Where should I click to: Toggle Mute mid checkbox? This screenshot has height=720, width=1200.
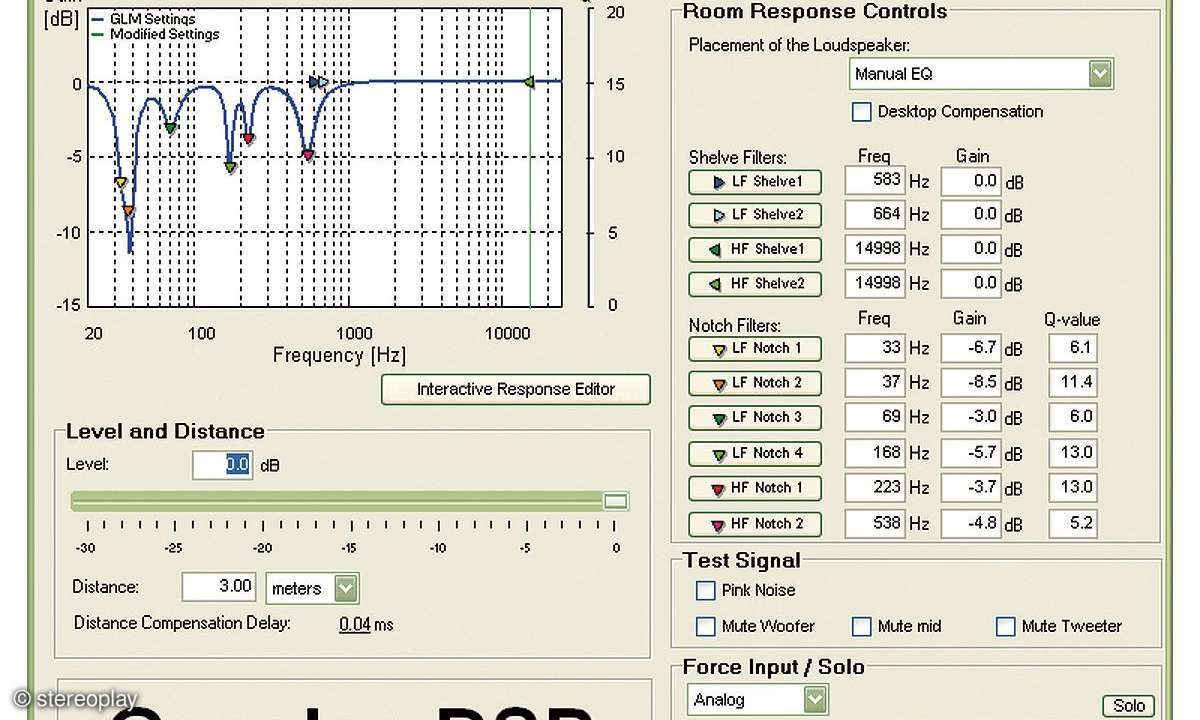861,627
